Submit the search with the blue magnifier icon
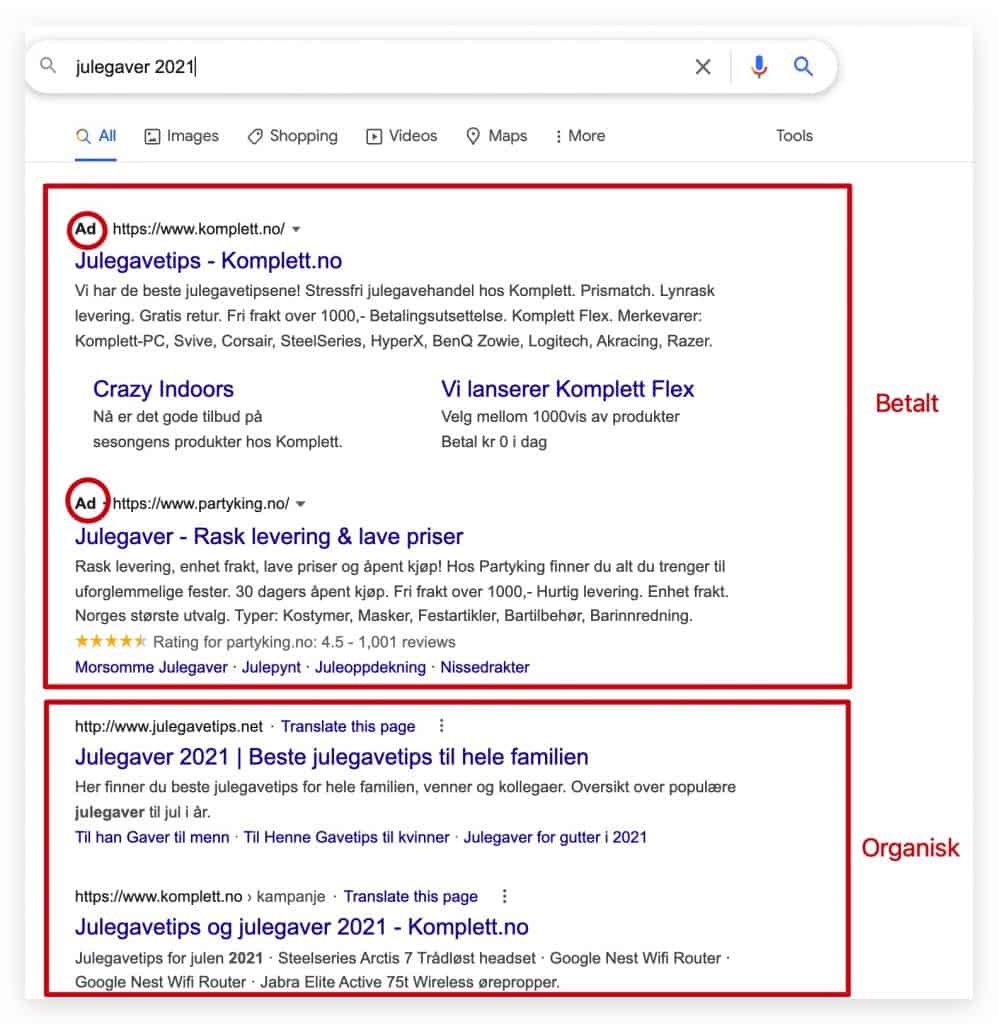This screenshot has width=998, height=1024. pos(803,66)
